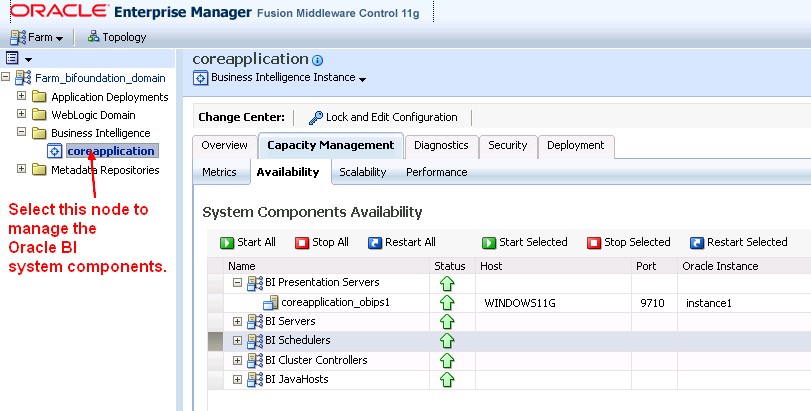Open the Metrics subtab

(219, 172)
